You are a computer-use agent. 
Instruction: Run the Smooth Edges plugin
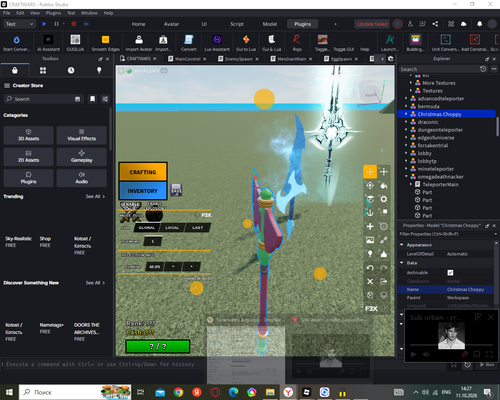pyautogui.click(x=105, y=43)
